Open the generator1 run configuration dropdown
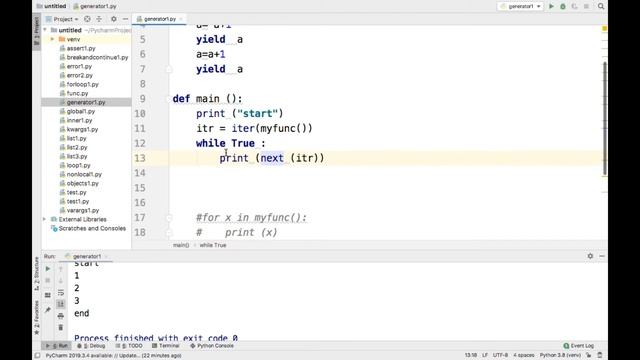 pyautogui.click(x=520, y=7)
